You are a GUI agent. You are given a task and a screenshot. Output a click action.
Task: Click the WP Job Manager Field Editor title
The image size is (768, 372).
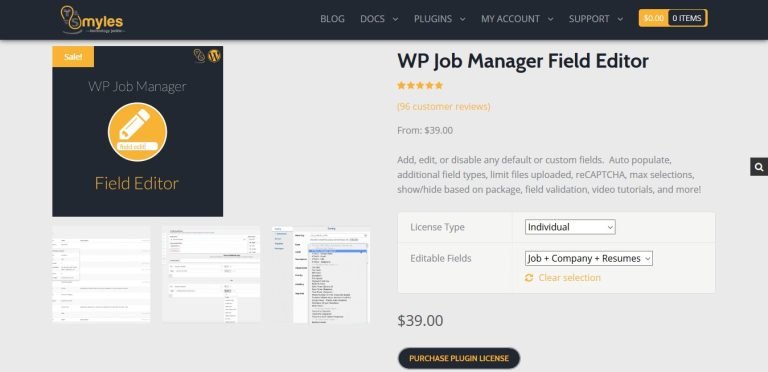tap(523, 61)
